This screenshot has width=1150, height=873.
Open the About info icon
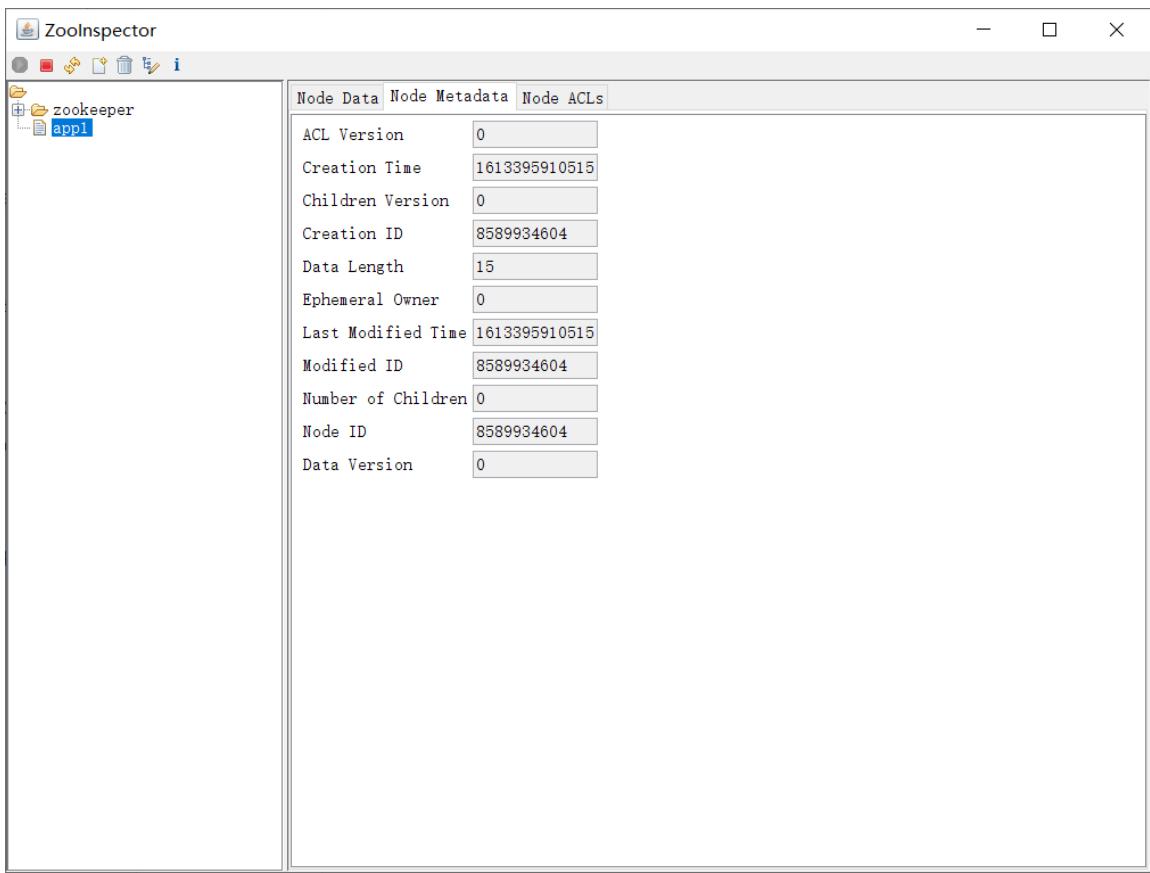pyautogui.click(x=177, y=65)
